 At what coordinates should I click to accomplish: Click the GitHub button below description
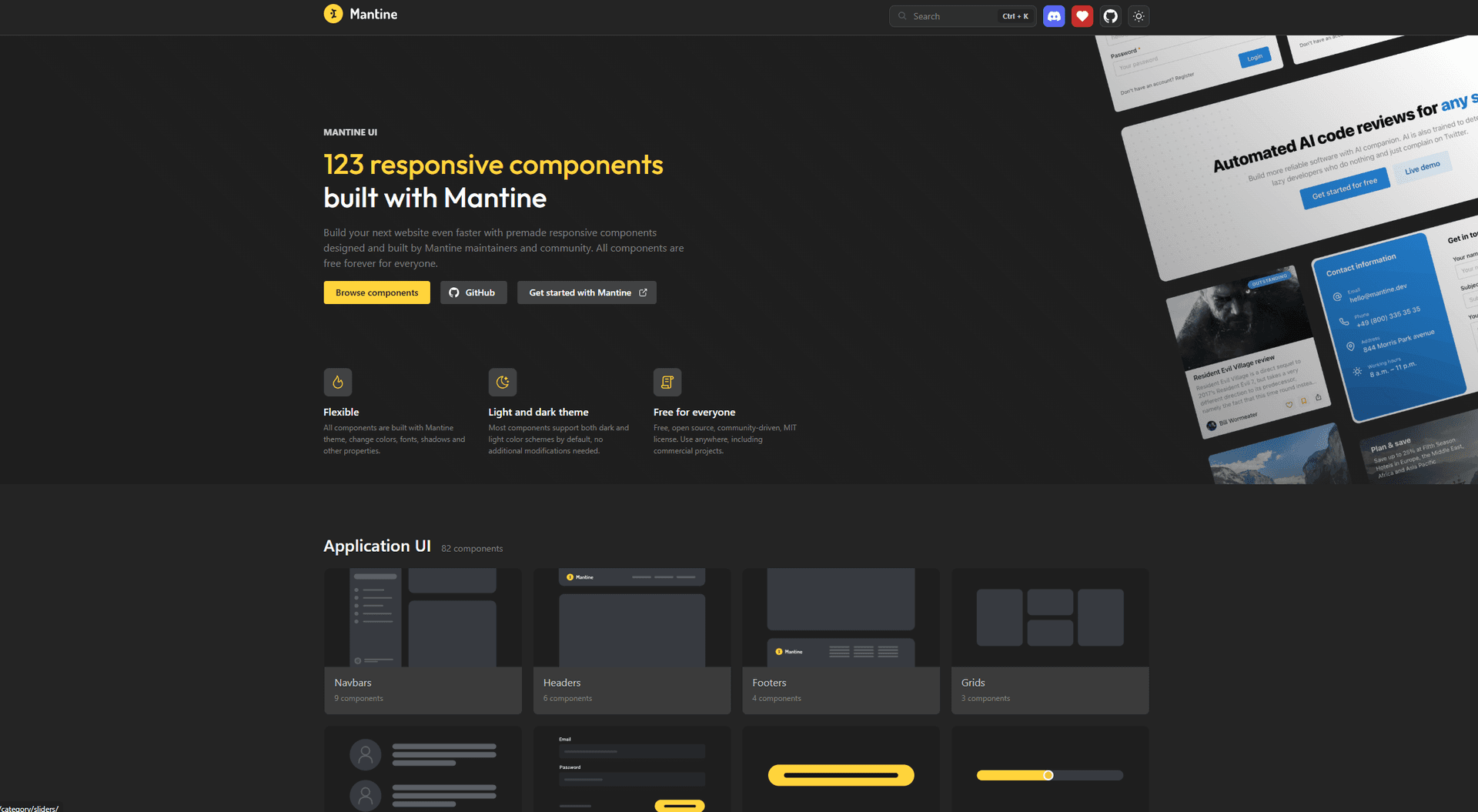coord(473,292)
